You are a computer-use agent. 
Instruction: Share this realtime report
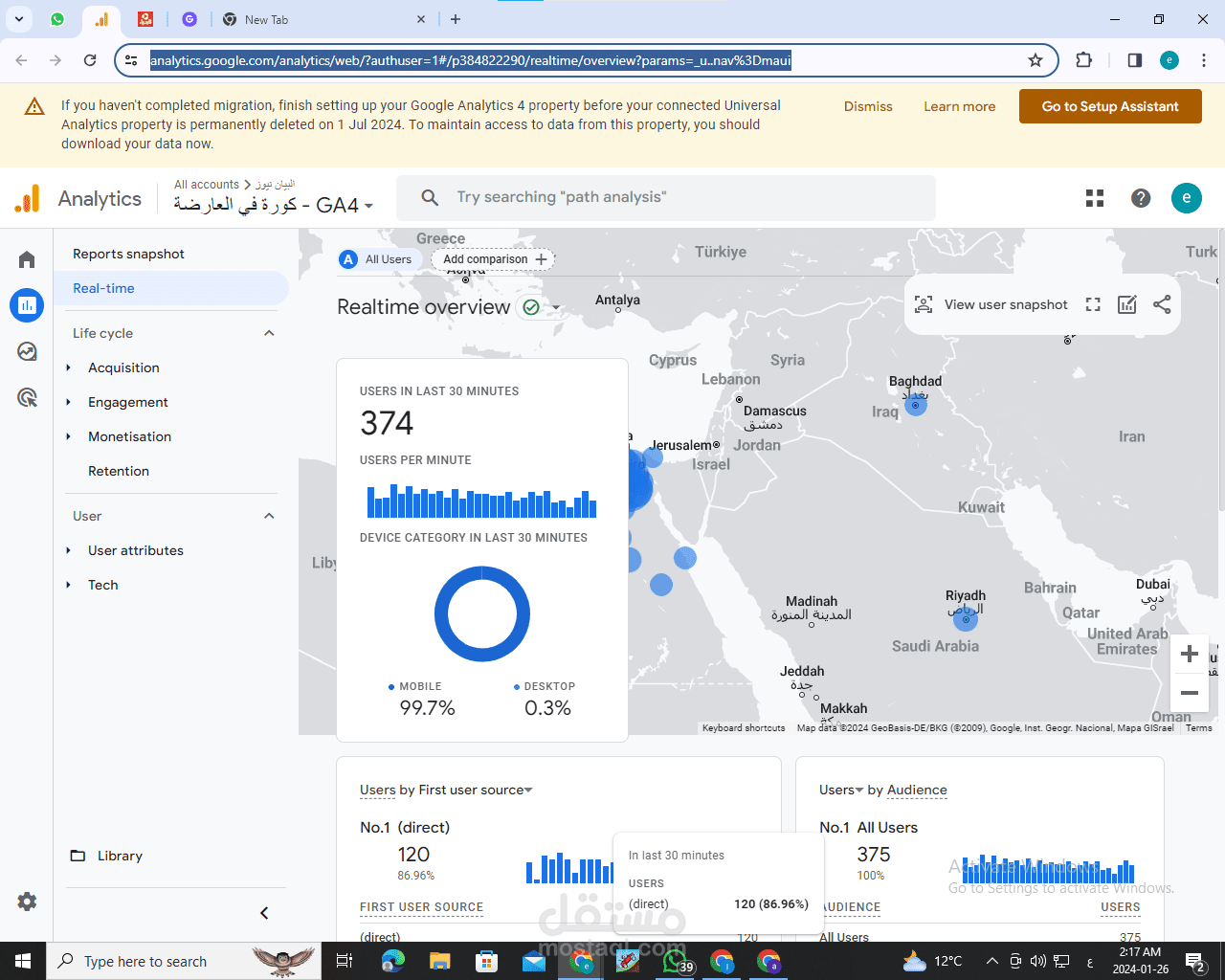[x=1162, y=304]
